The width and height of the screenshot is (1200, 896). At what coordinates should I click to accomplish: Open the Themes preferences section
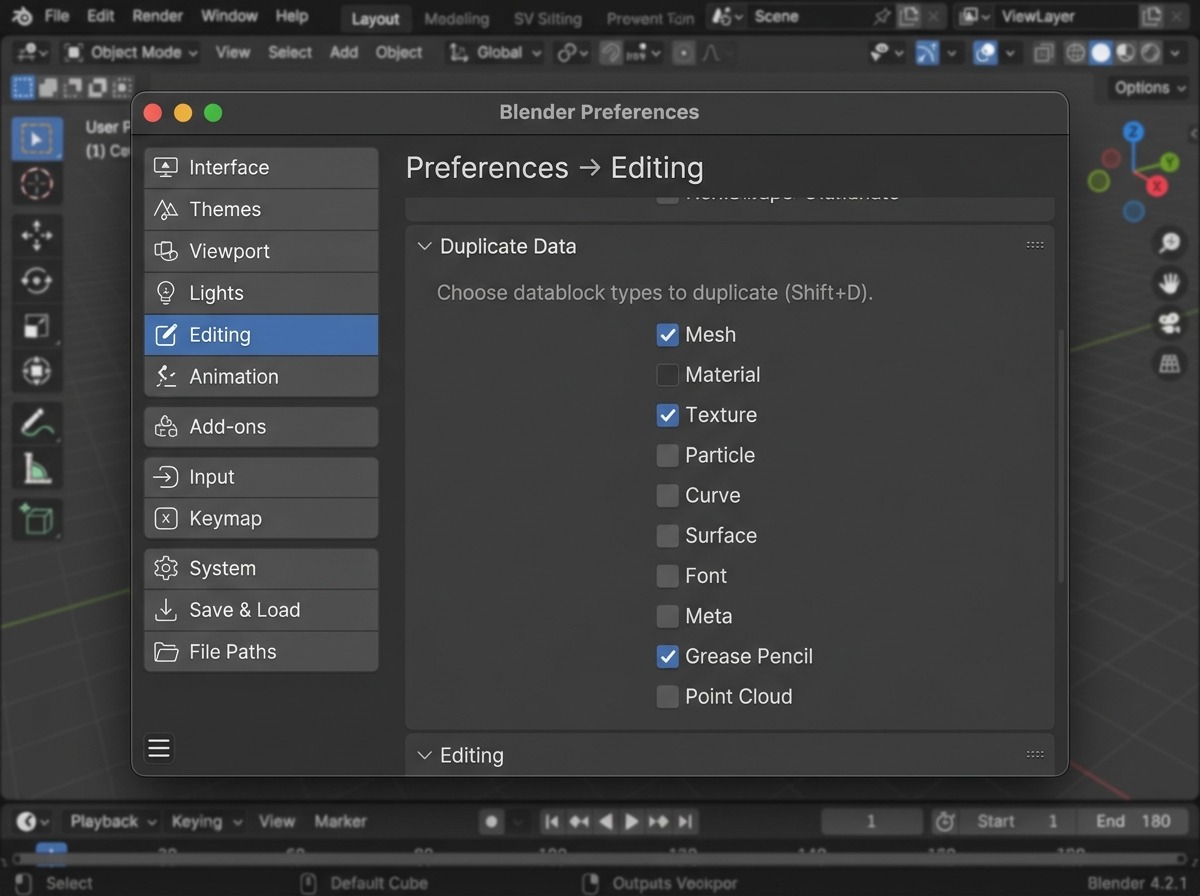(x=261, y=210)
